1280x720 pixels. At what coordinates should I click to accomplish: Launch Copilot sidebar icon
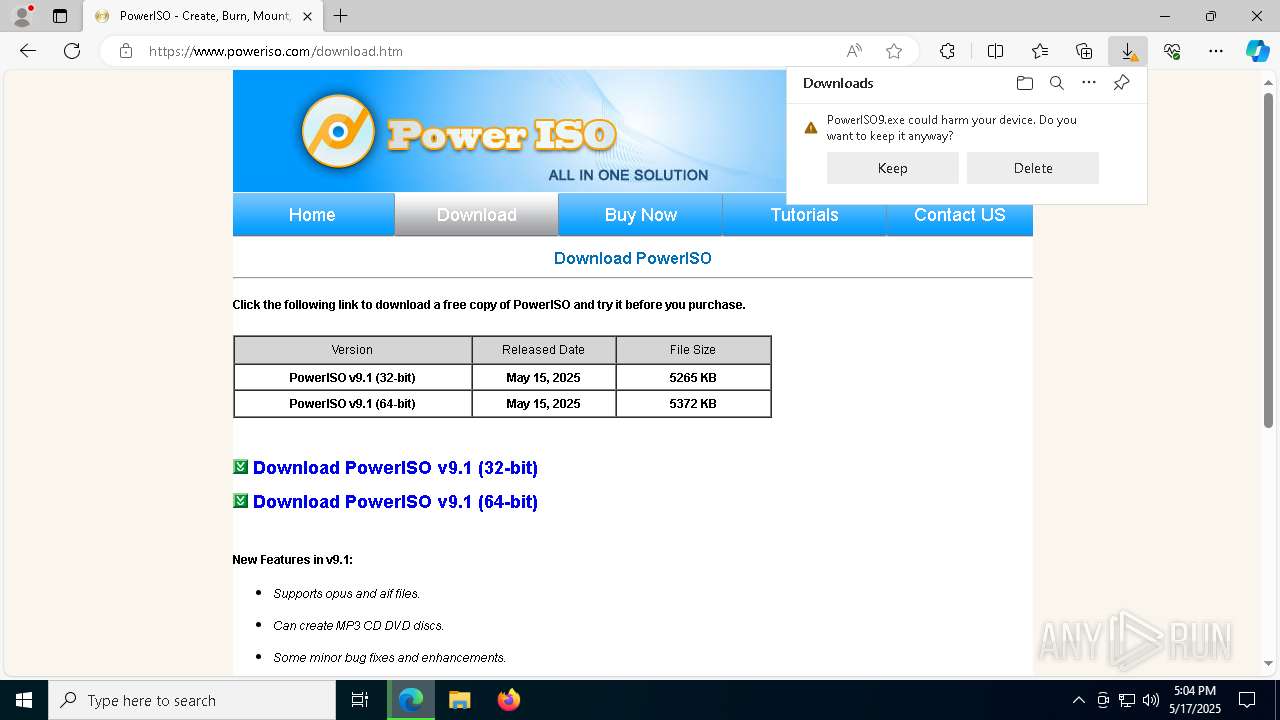coord(1257,51)
